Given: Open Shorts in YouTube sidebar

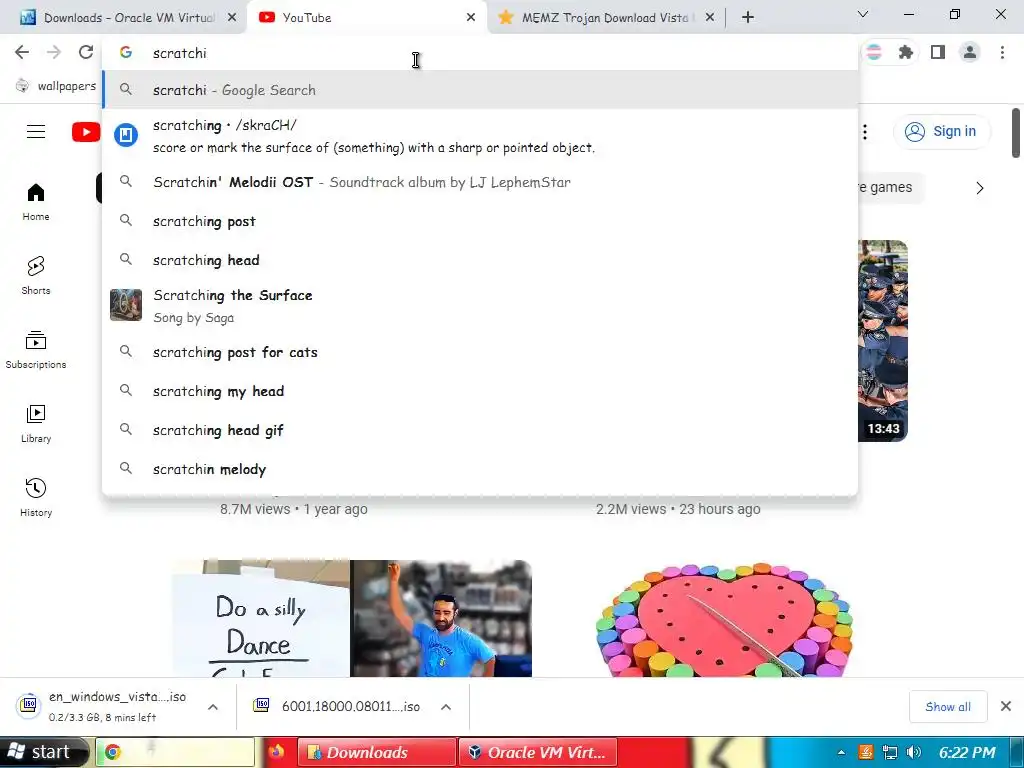Looking at the screenshot, I should coord(36,276).
